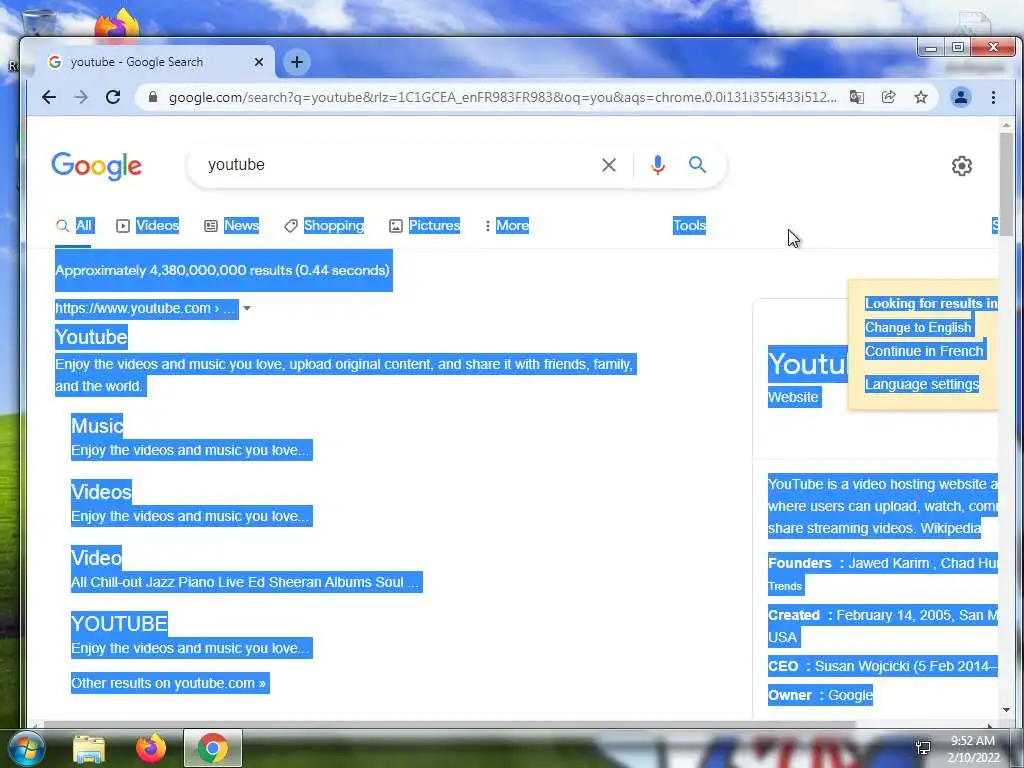Open the Pictures tab
Image resolution: width=1024 pixels, height=768 pixels.
(424, 226)
